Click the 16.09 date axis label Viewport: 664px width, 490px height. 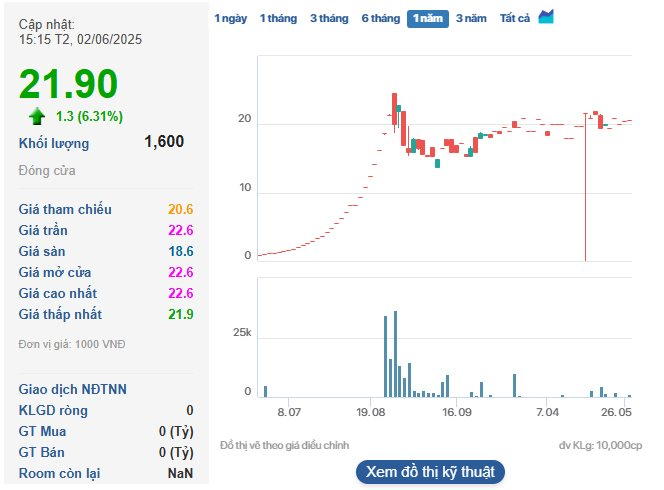[x=456, y=412]
